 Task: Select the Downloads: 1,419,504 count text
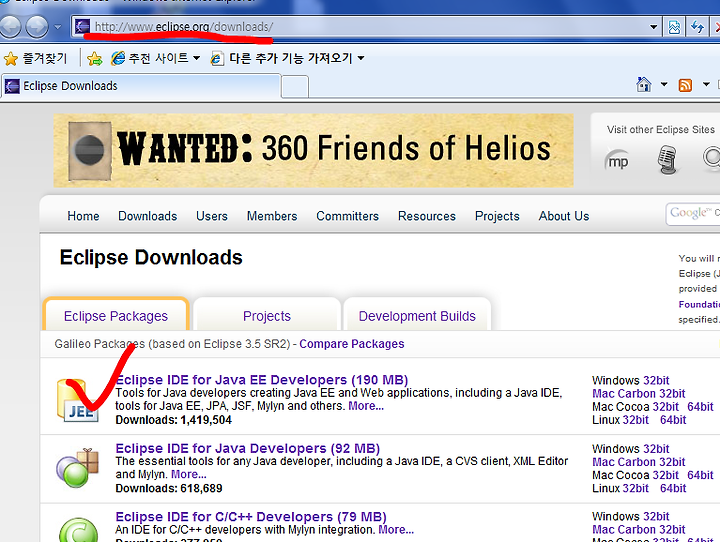coord(174,420)
